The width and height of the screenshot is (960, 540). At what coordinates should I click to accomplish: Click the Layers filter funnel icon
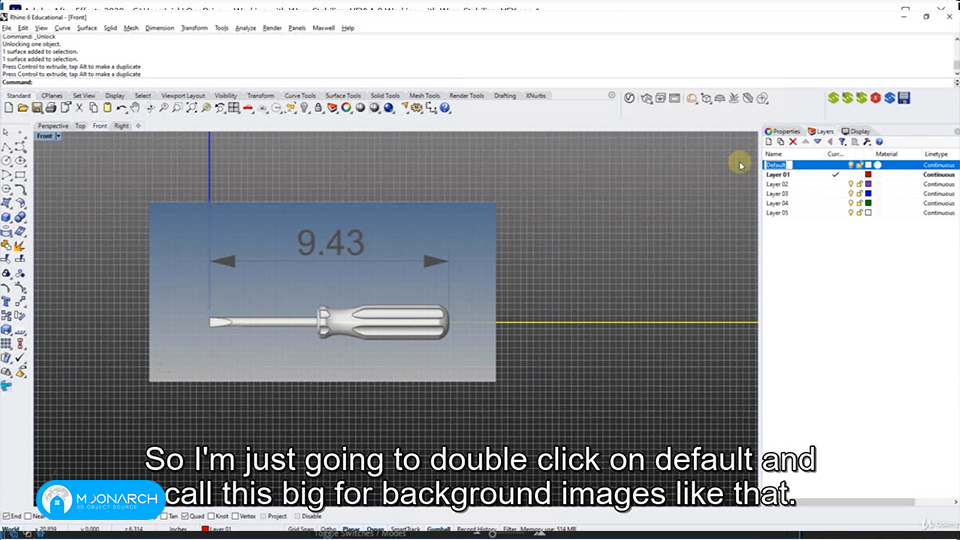coord(842,141)
